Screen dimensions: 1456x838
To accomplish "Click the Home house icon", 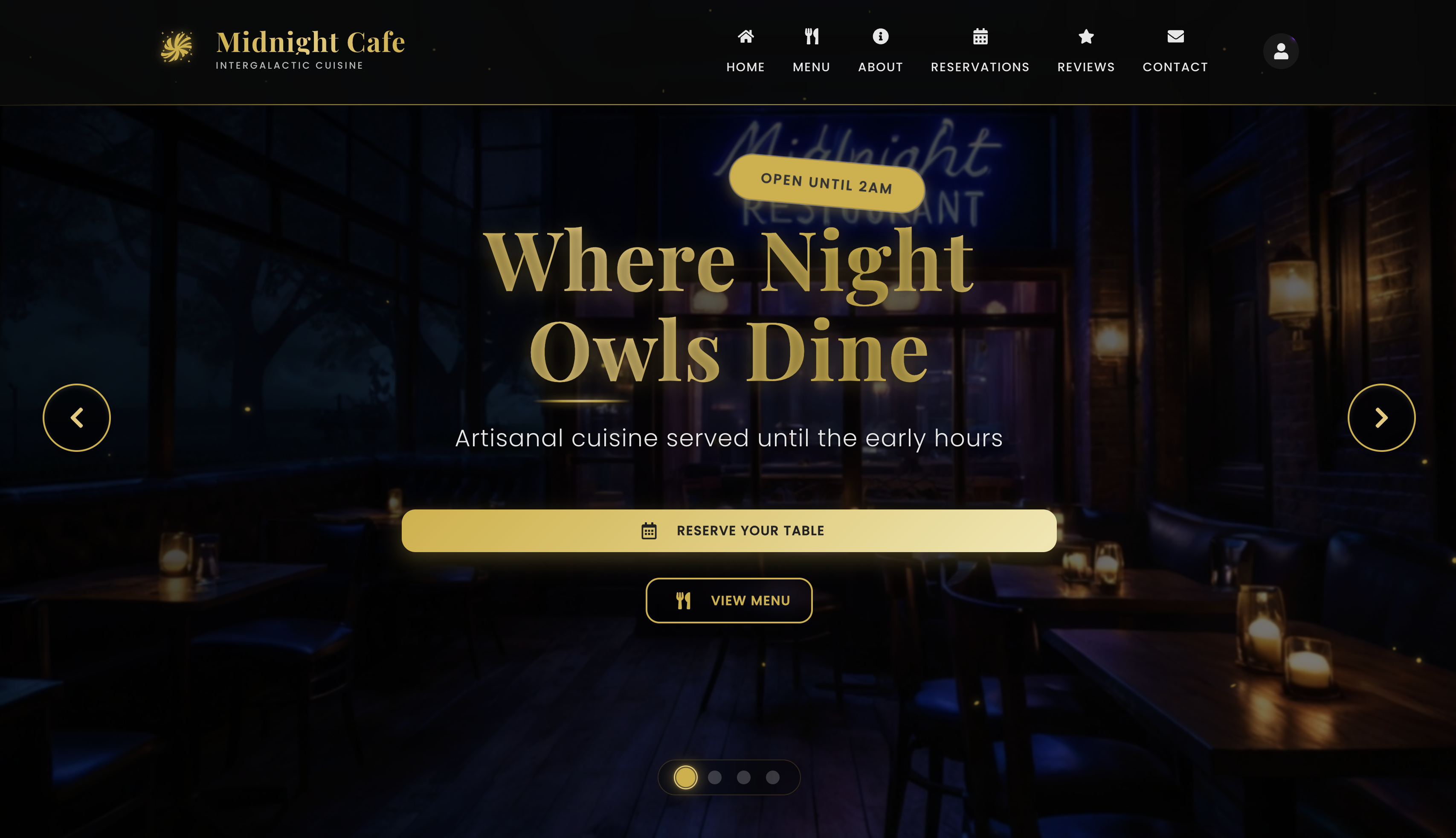I will (x=745, y=37).
